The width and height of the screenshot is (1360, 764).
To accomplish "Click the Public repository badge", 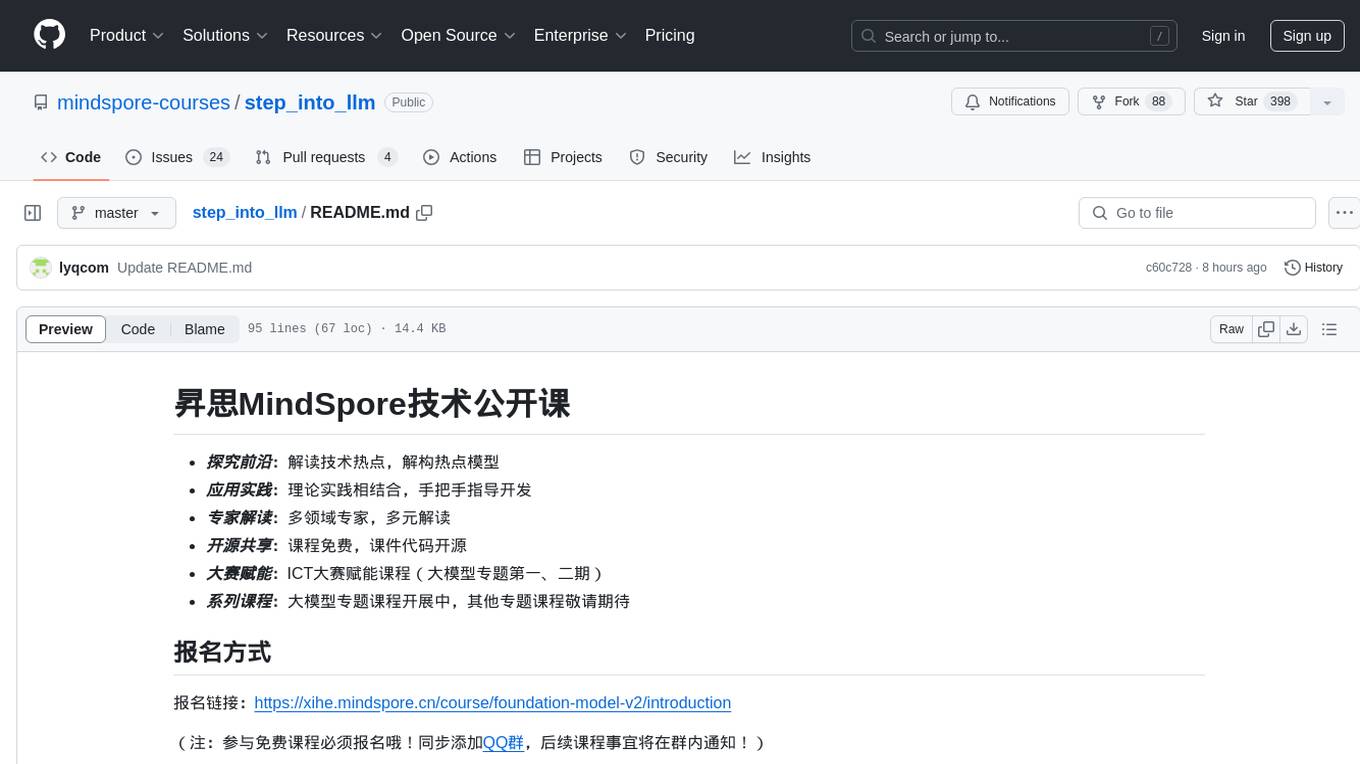I will point(408,102).
